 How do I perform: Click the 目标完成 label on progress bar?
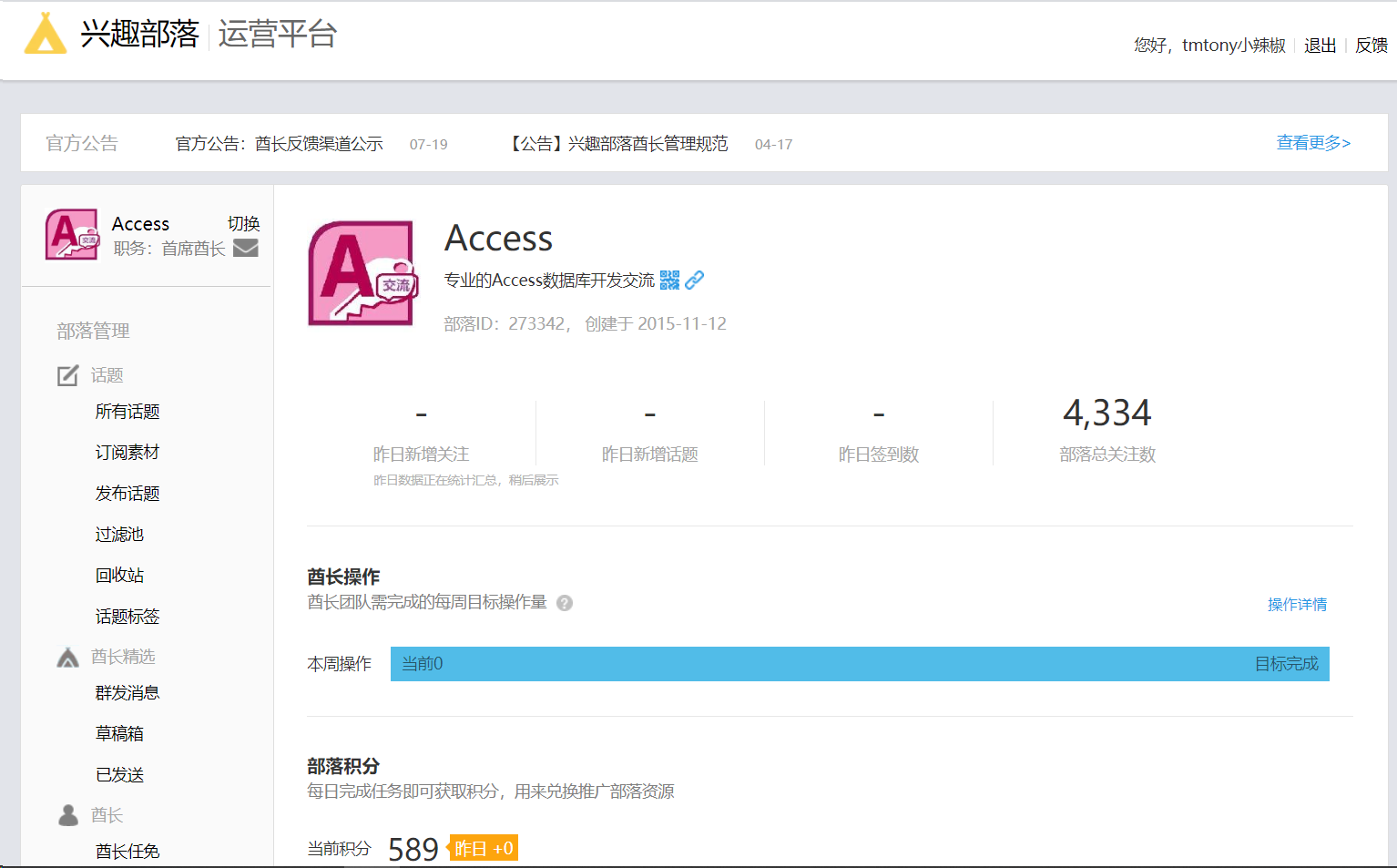coord(1287,664)
